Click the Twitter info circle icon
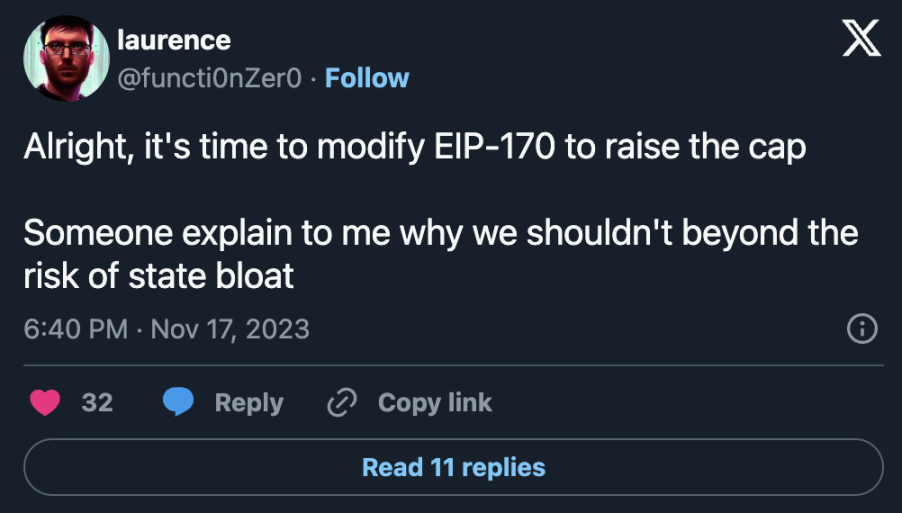The width and height of the screenshot is (902, 513). pyautogui.click(x=862, y=329)
